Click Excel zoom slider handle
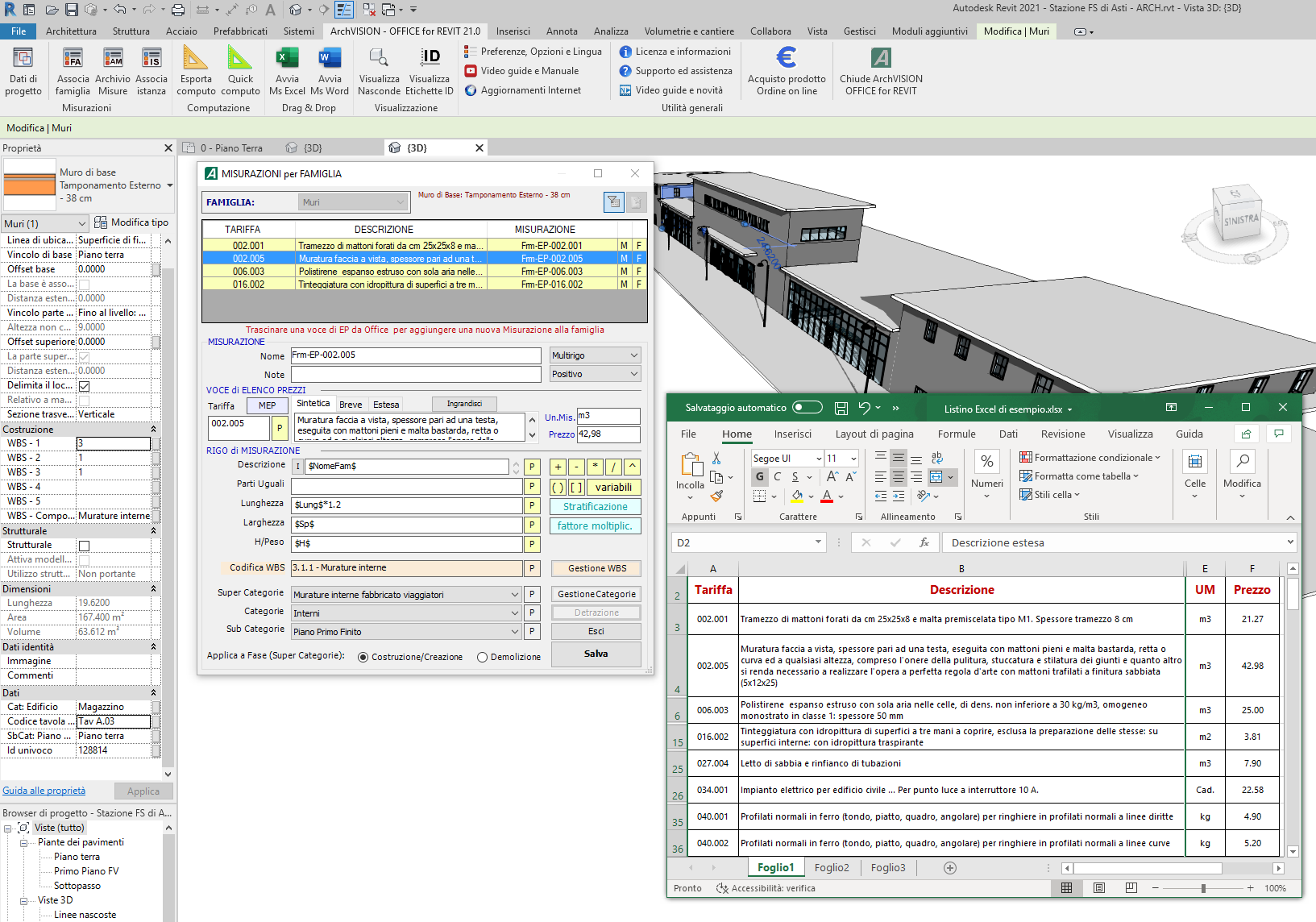Screen dimensions: 1316x922 point(1203,888)
